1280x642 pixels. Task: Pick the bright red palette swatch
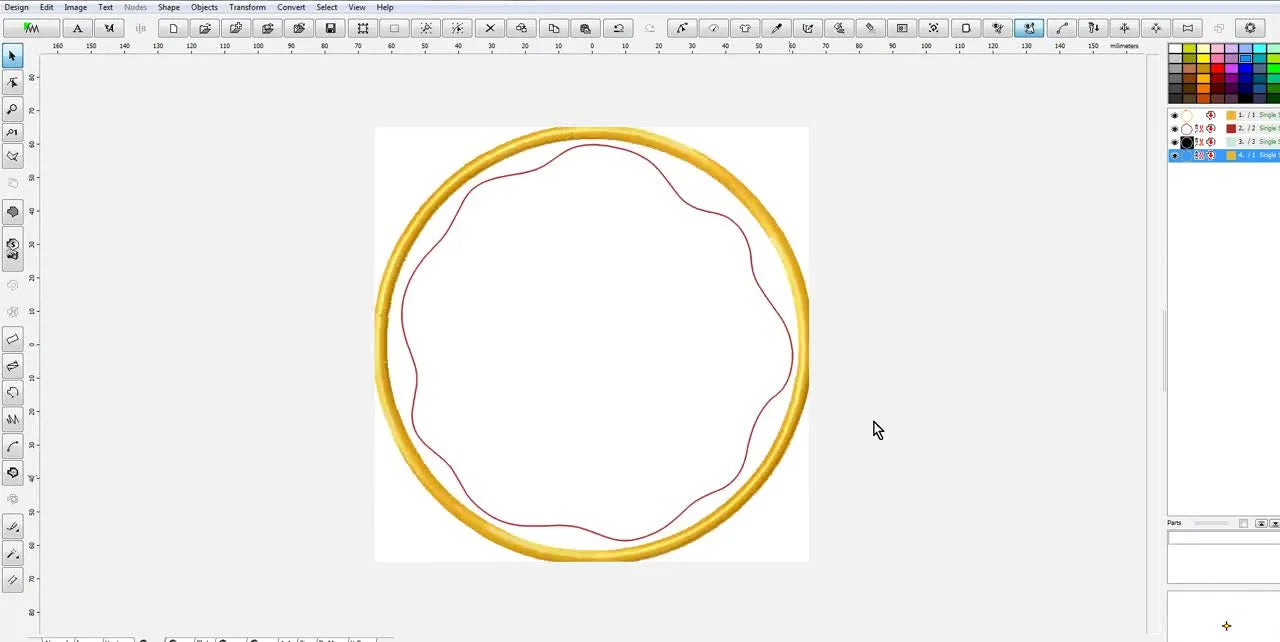pos(1218,68)
